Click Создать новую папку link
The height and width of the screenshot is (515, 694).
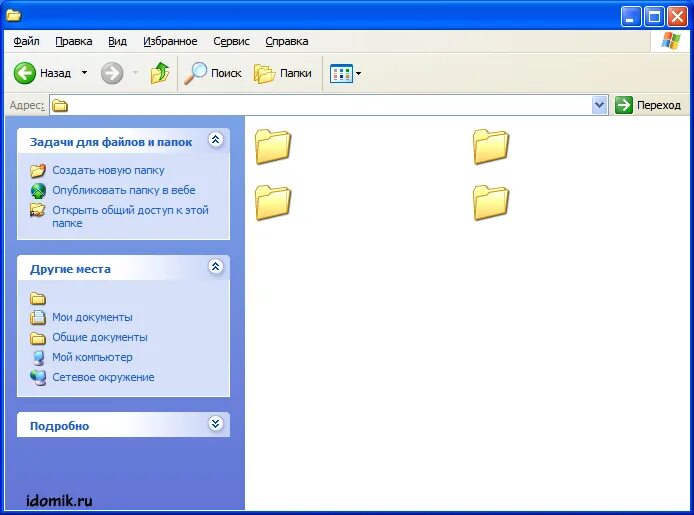click(x=108, y=170)
